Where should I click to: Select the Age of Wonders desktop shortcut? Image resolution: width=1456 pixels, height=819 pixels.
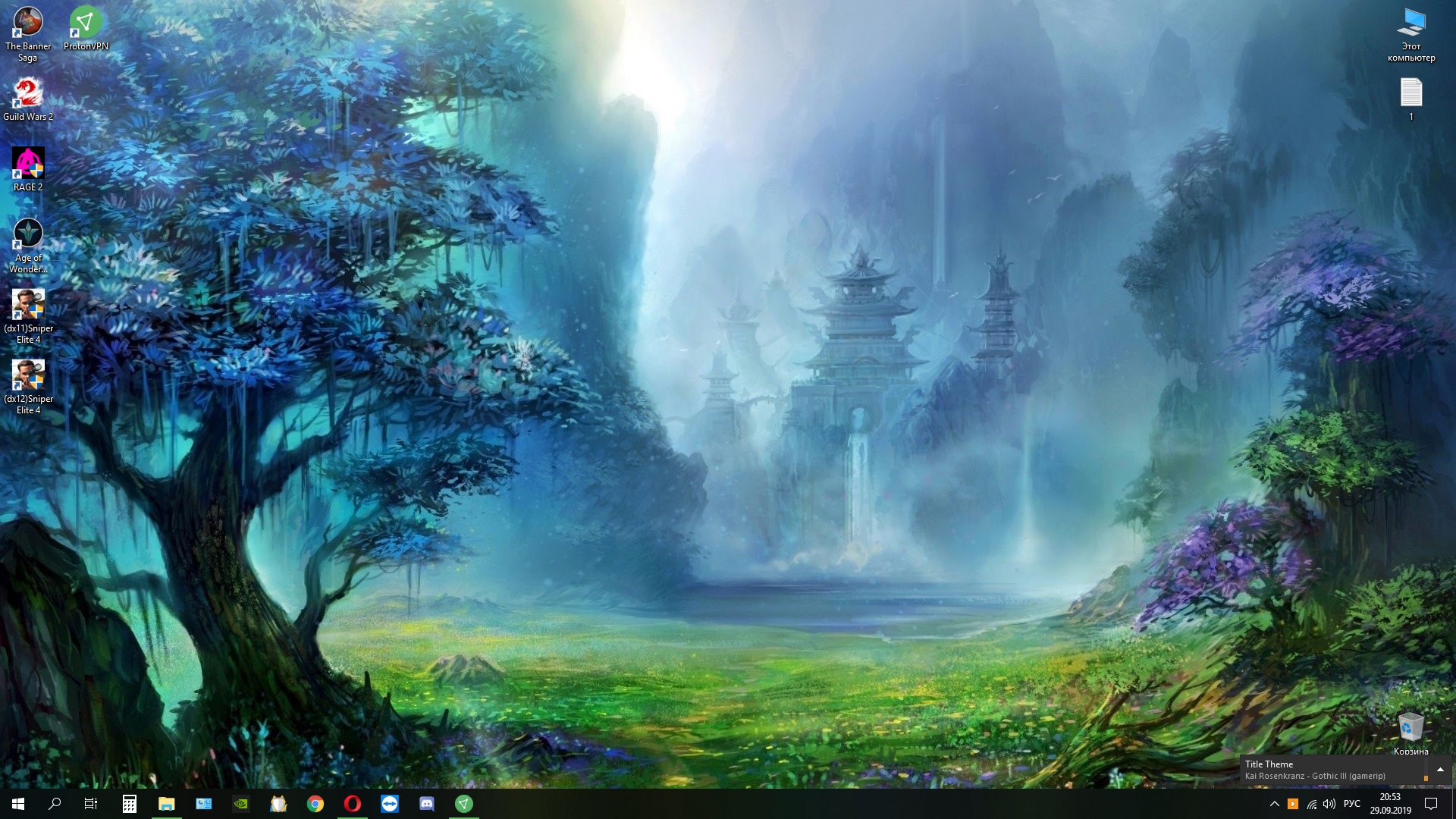point(28,246)
